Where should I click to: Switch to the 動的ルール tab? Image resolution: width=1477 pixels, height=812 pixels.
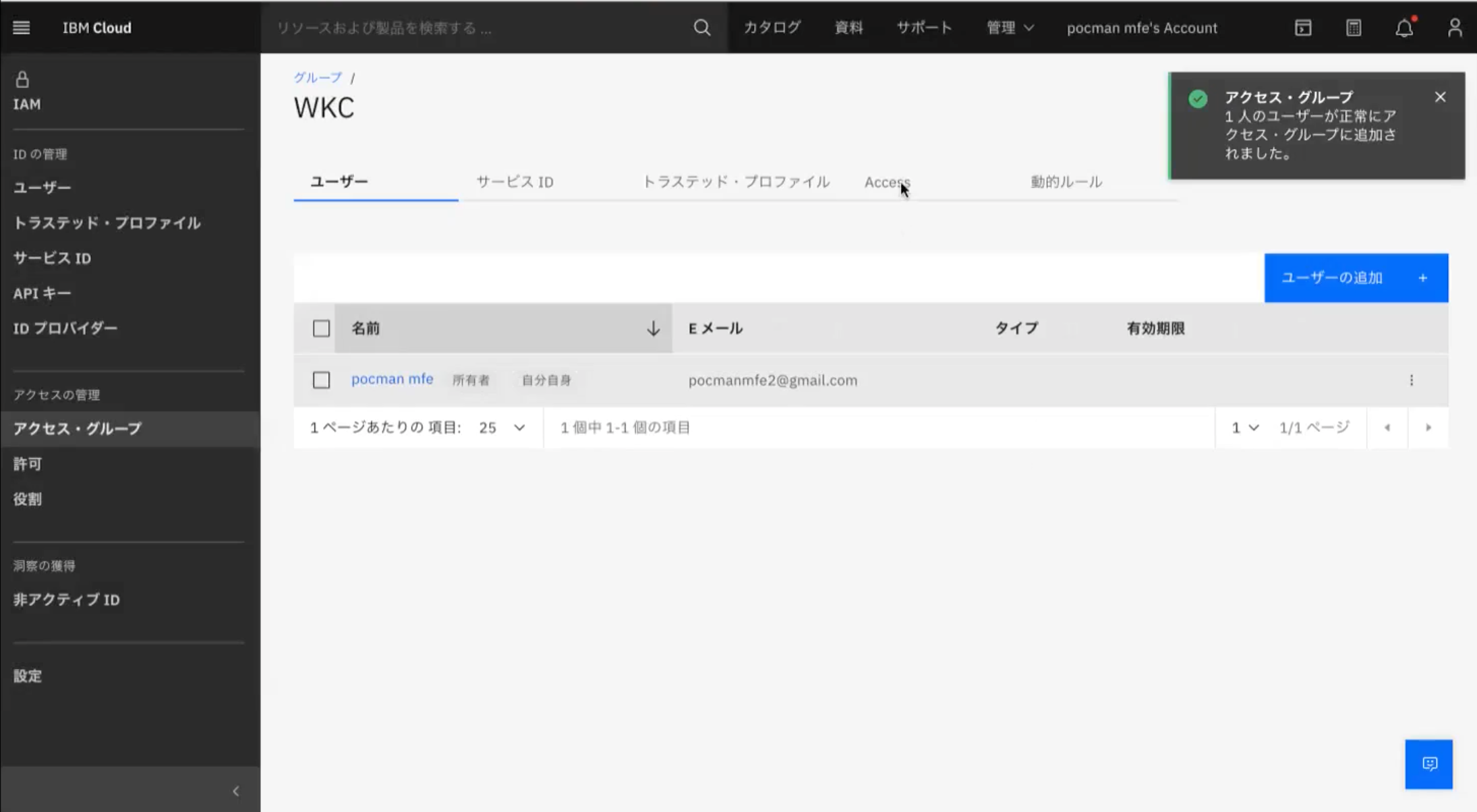point(1066,182)
